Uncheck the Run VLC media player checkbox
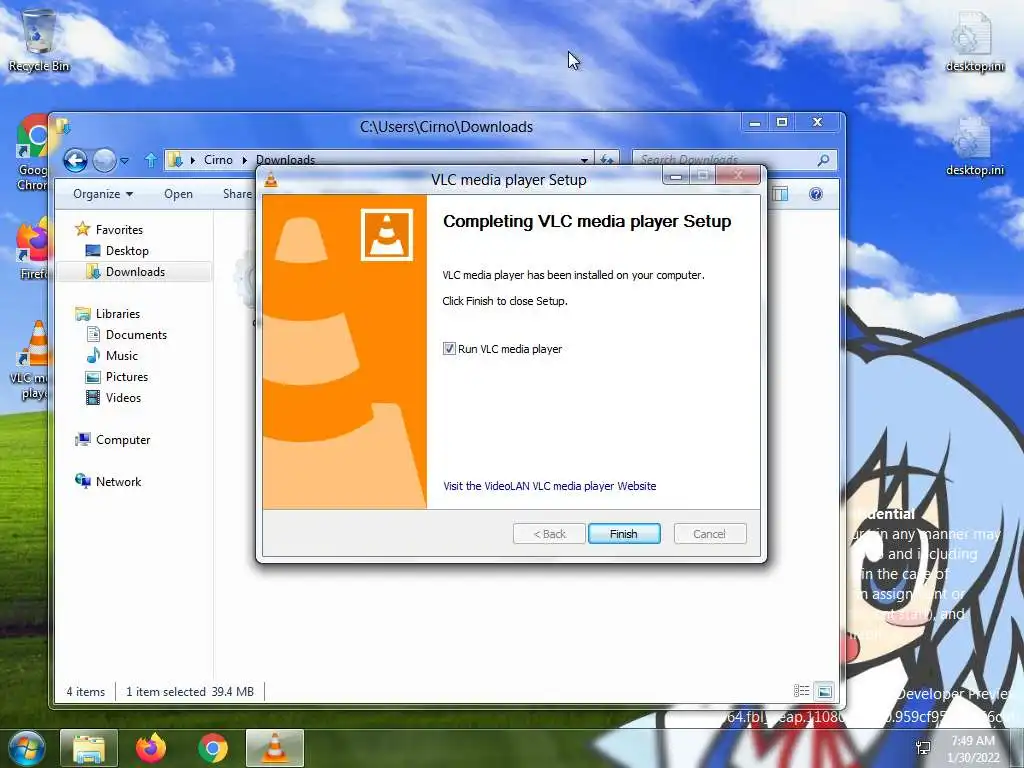 [449, 349]
